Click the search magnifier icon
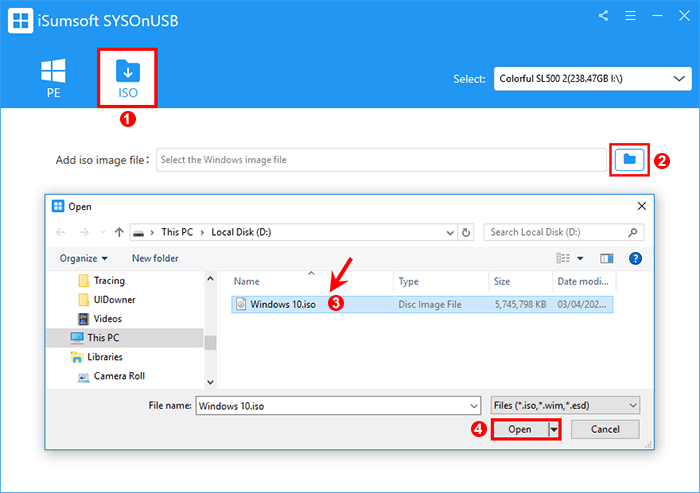The width and height of the screenshot is (700, 493). 633,232
